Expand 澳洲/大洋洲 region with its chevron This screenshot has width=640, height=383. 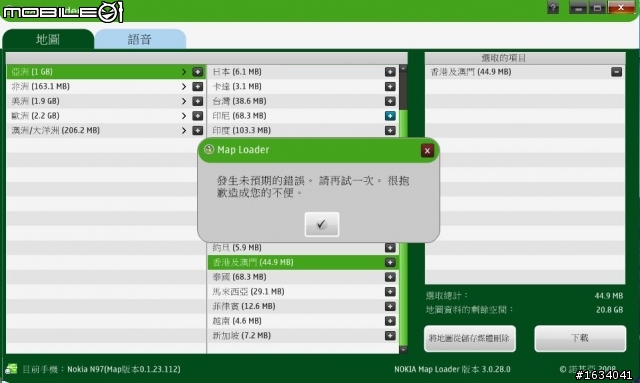tap(184, 131)
